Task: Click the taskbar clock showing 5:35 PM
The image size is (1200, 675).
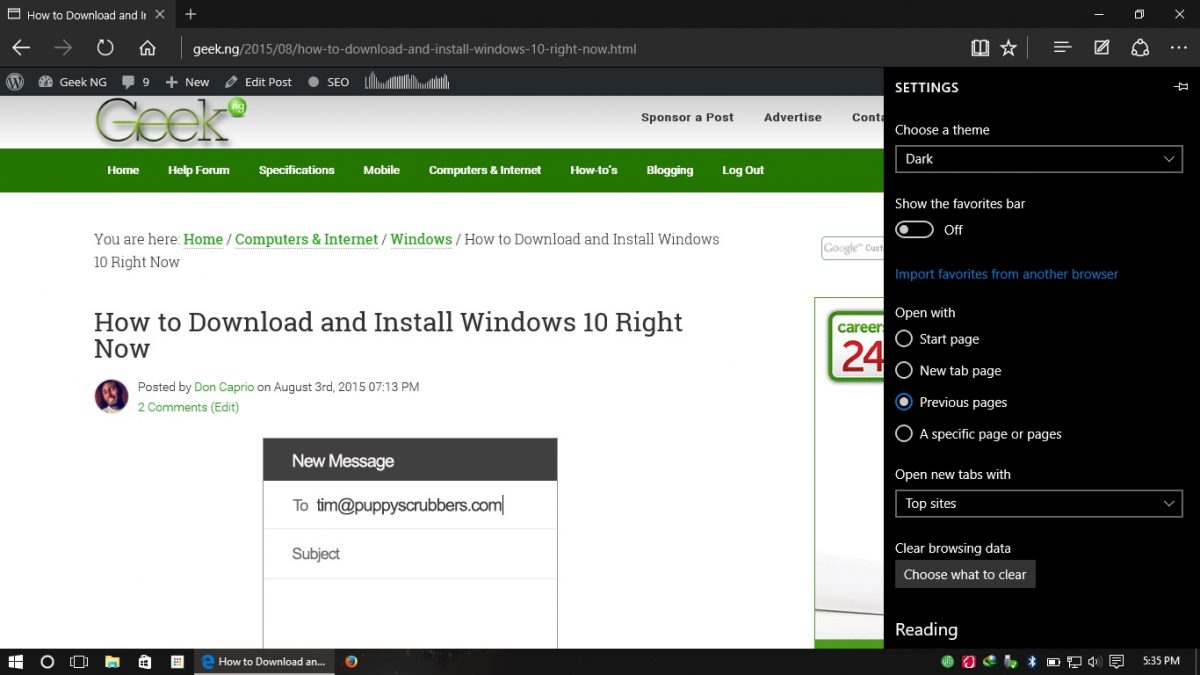Action: click(1161, 661)
